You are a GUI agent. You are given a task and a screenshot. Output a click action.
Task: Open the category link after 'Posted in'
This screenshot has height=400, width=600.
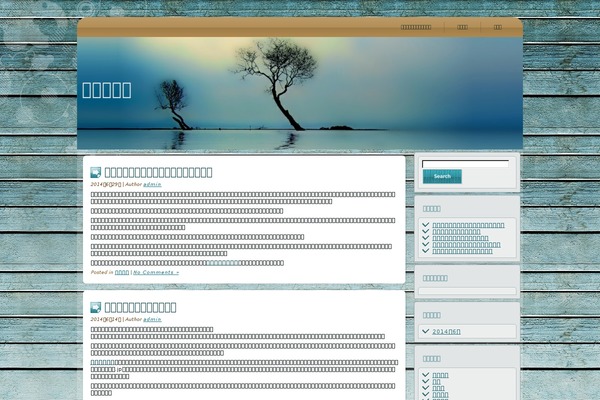point(122,273)
